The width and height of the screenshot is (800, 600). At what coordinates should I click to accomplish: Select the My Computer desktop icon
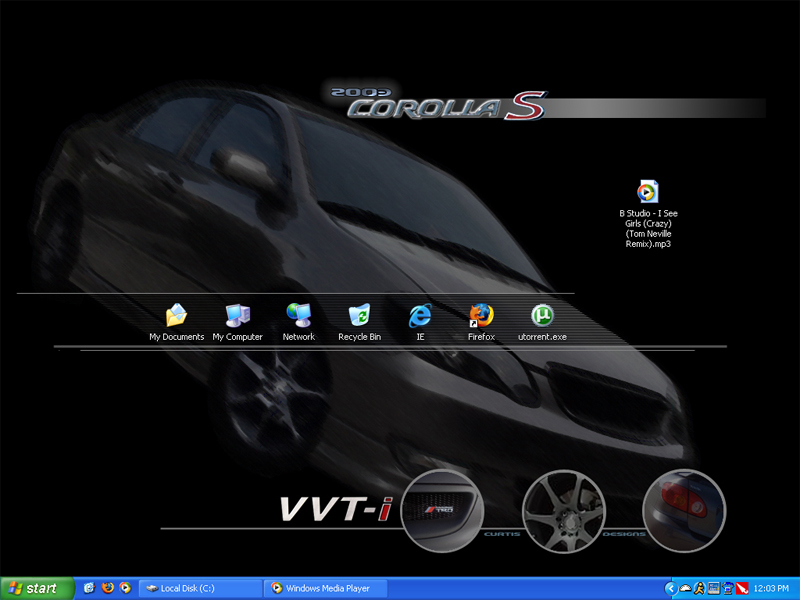(237, 315)
